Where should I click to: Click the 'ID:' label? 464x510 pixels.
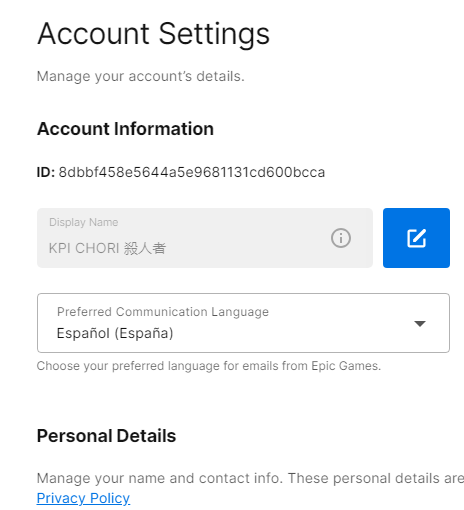(x=46, y=172)
